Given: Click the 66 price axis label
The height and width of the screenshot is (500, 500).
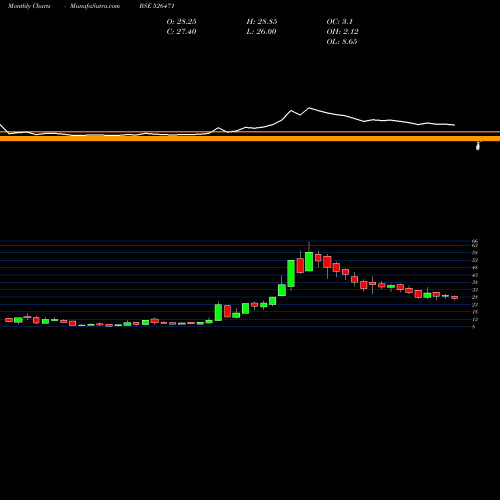Looking at the screenshot, I should tap(475, 241).
